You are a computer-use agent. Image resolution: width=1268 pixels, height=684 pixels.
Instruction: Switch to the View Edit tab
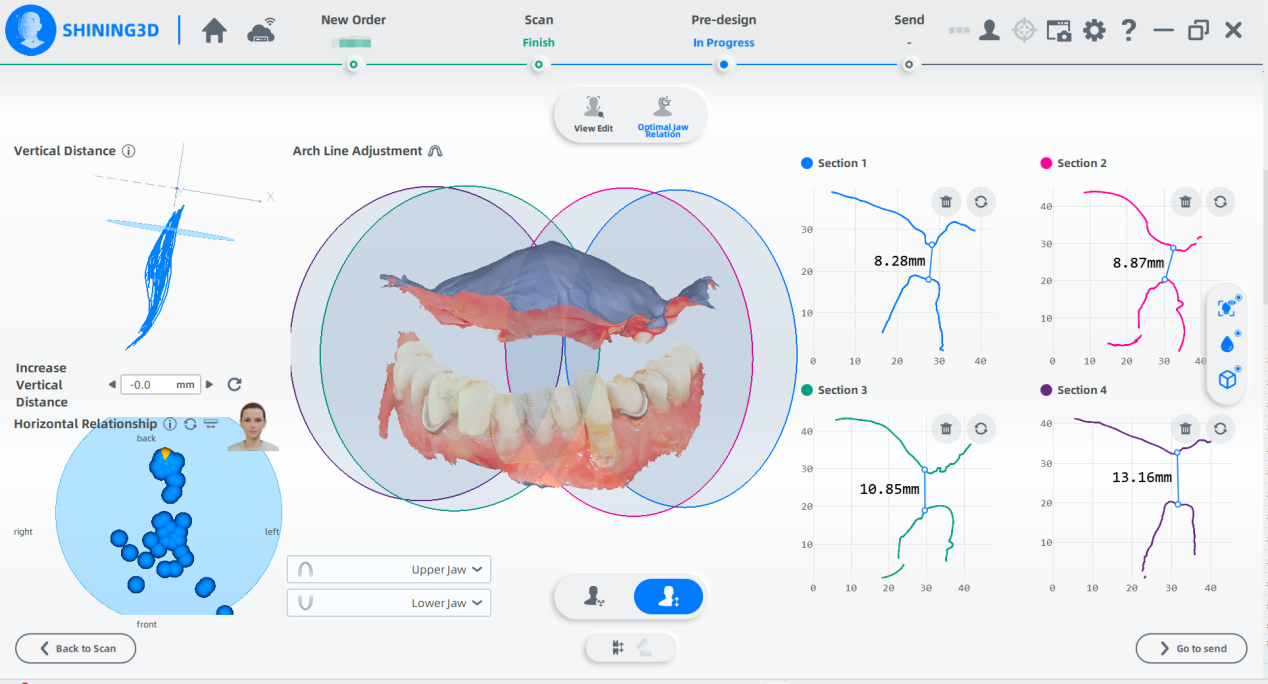point(593,114)
